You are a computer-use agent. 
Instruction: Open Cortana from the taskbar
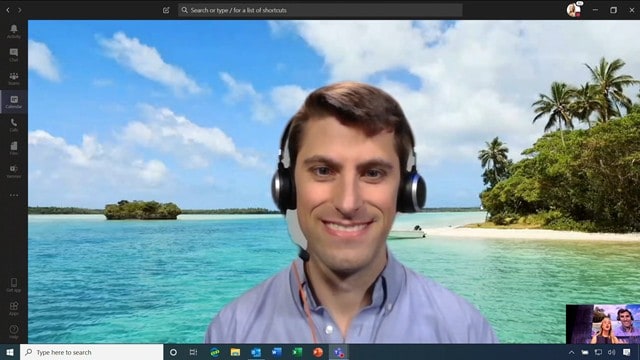point(173,352)
